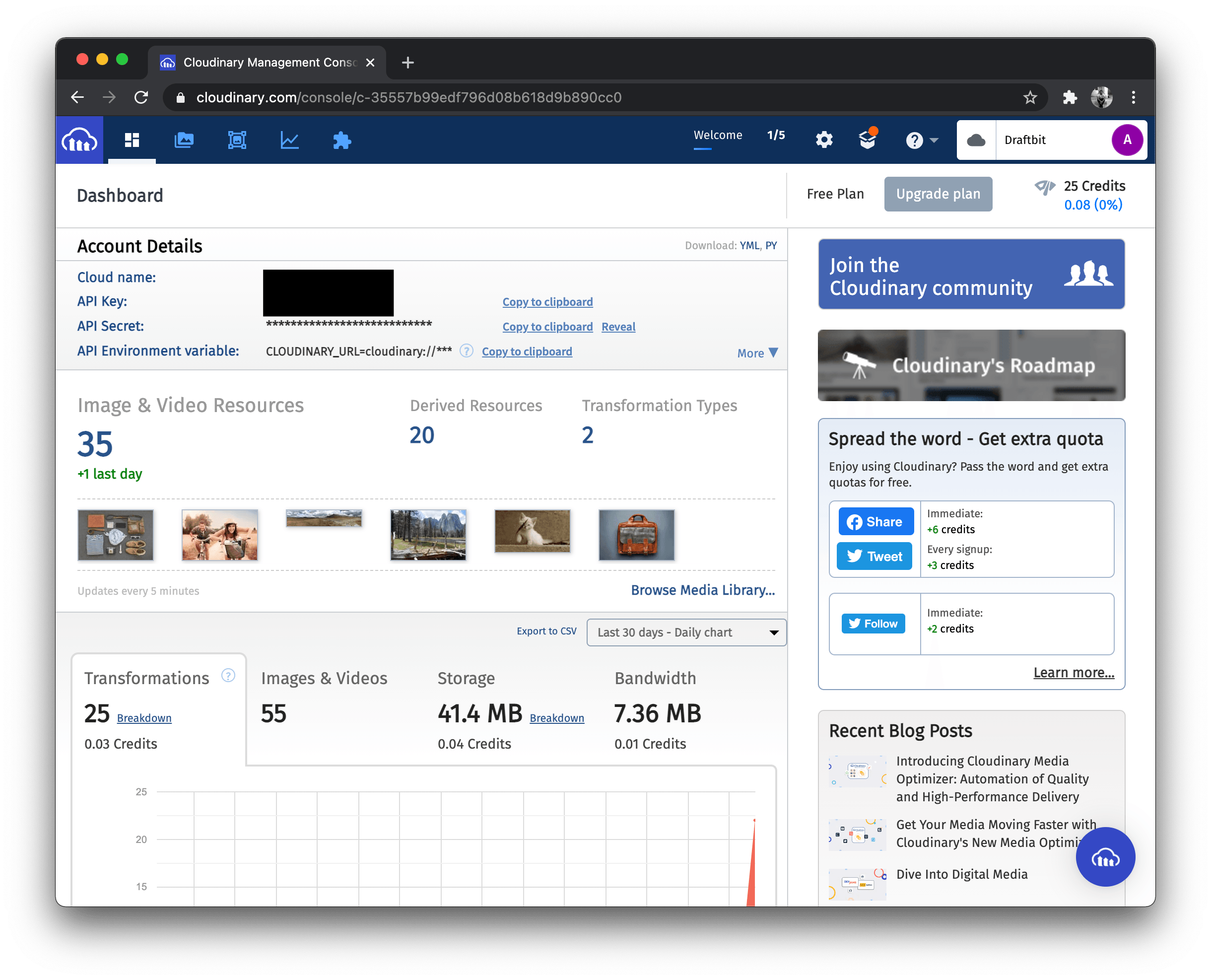Viewport: 1211px width, 980px height.
Task: Click the Twitter Follow button
Action: click(873, 623)
